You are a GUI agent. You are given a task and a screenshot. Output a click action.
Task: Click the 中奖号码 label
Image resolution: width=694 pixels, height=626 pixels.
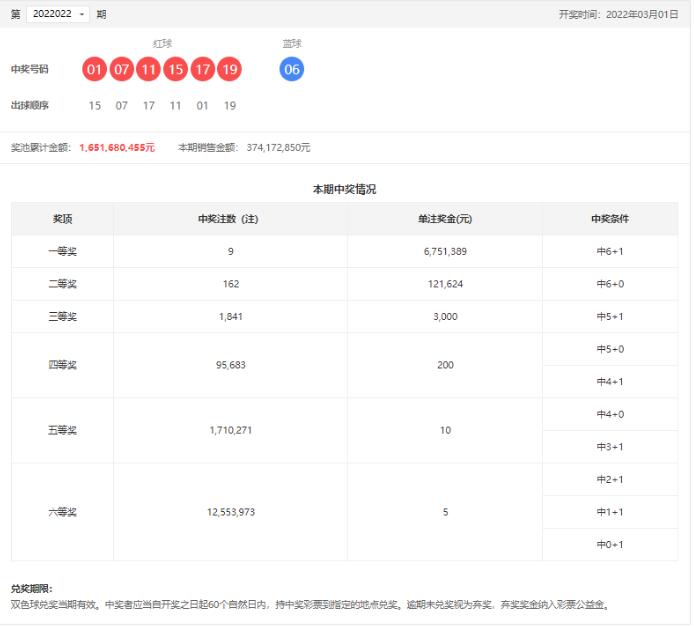[x=29, y=69]
